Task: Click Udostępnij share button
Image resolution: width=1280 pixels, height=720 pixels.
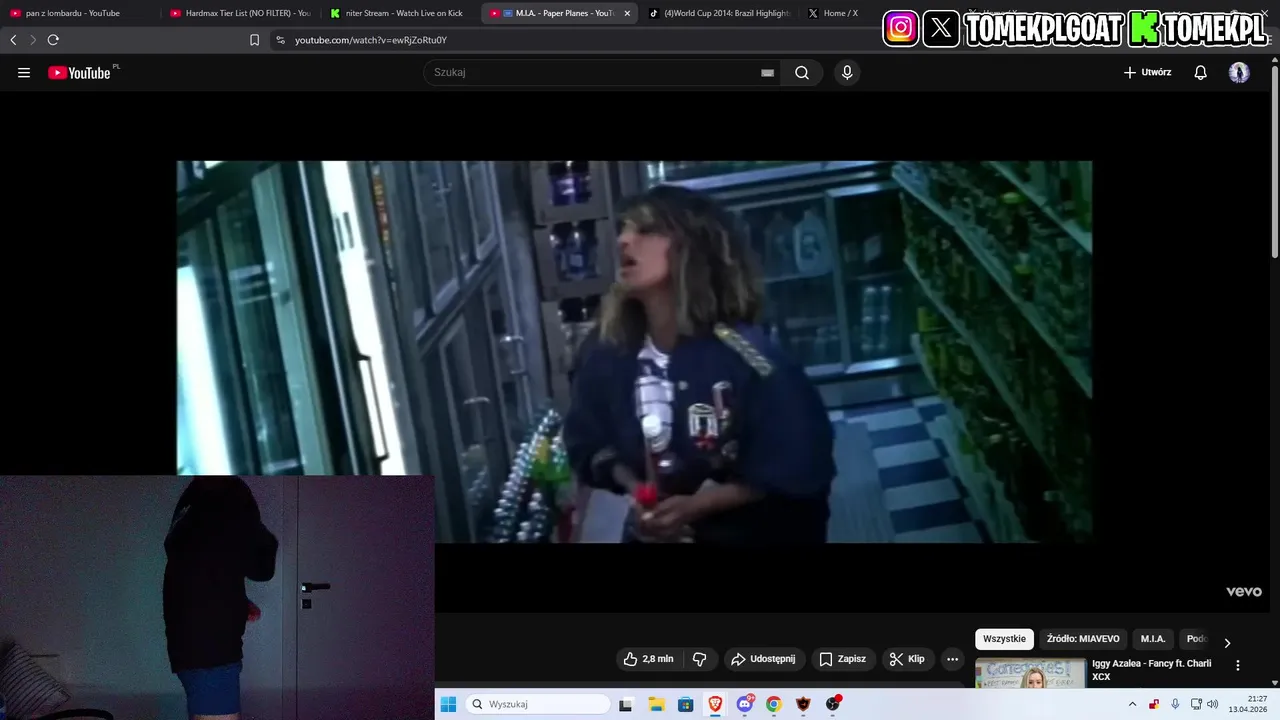Action: point(764,659)
